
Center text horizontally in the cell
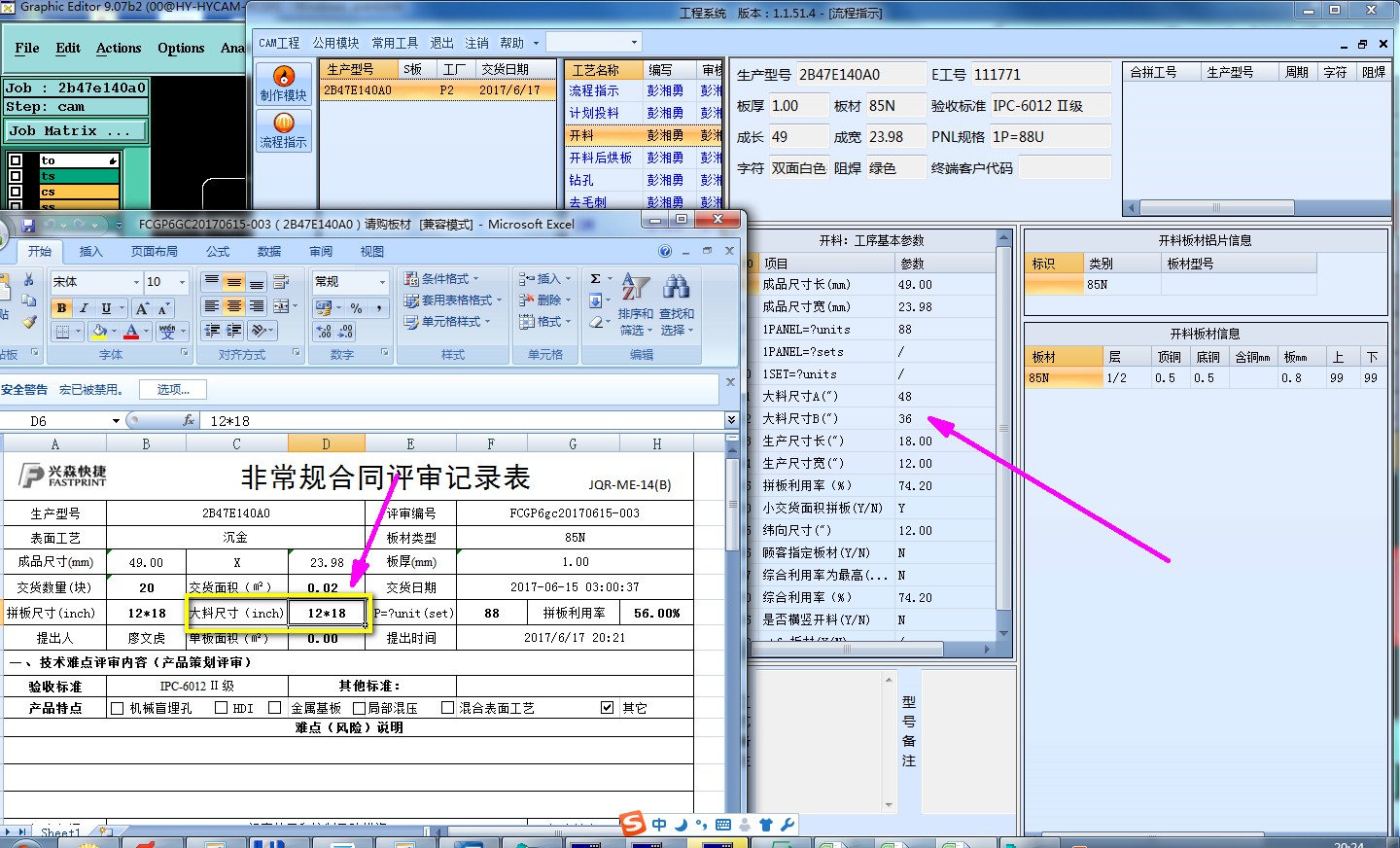tap(233, 306)
